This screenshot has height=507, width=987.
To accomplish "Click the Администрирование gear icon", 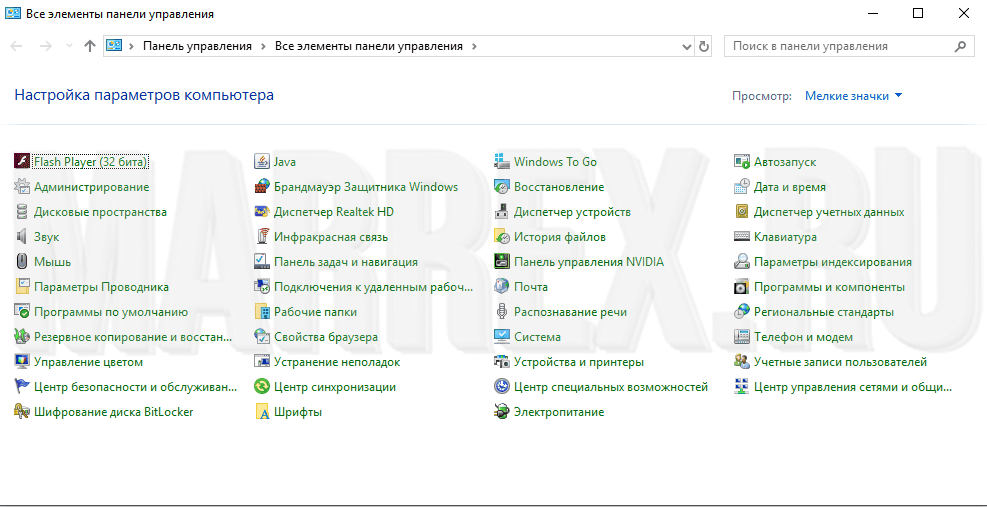I will (x=22, y=187).
